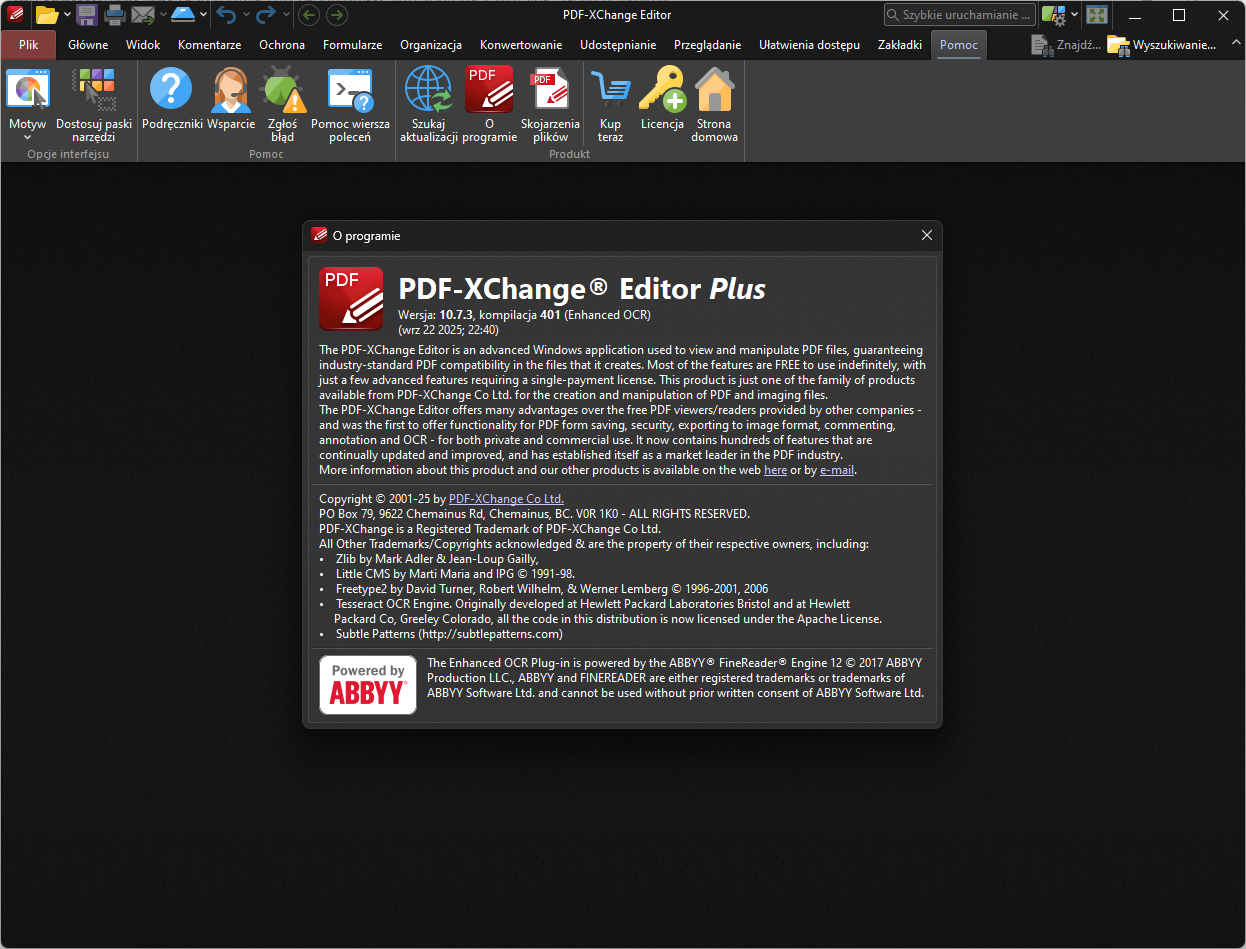Click 'Zlib by Mark Adler' line
This screenshot has height=949, width=1246.
(437, 559)
